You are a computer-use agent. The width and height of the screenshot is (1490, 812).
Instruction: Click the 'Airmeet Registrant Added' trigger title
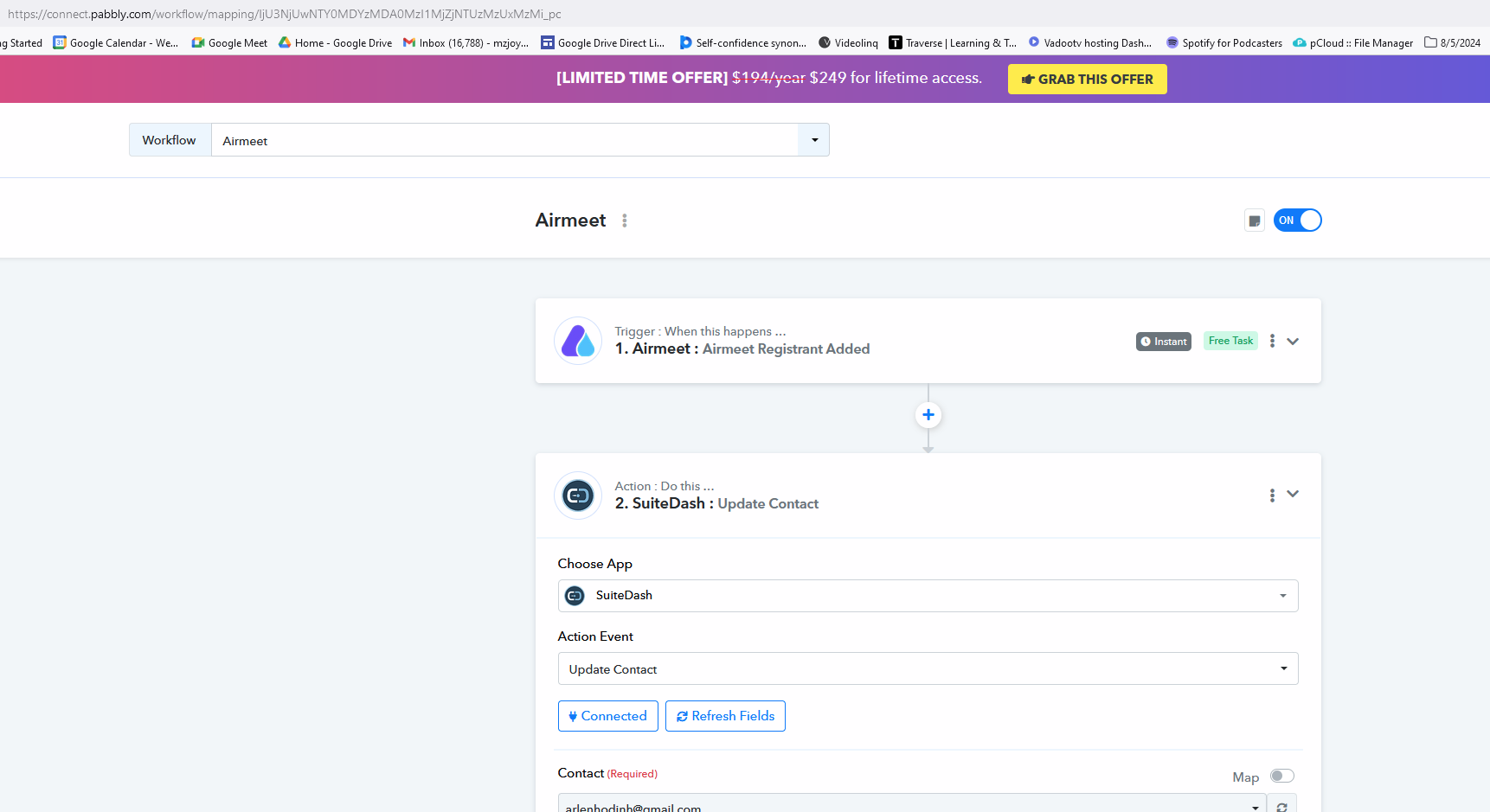click(x=787, y=348)
